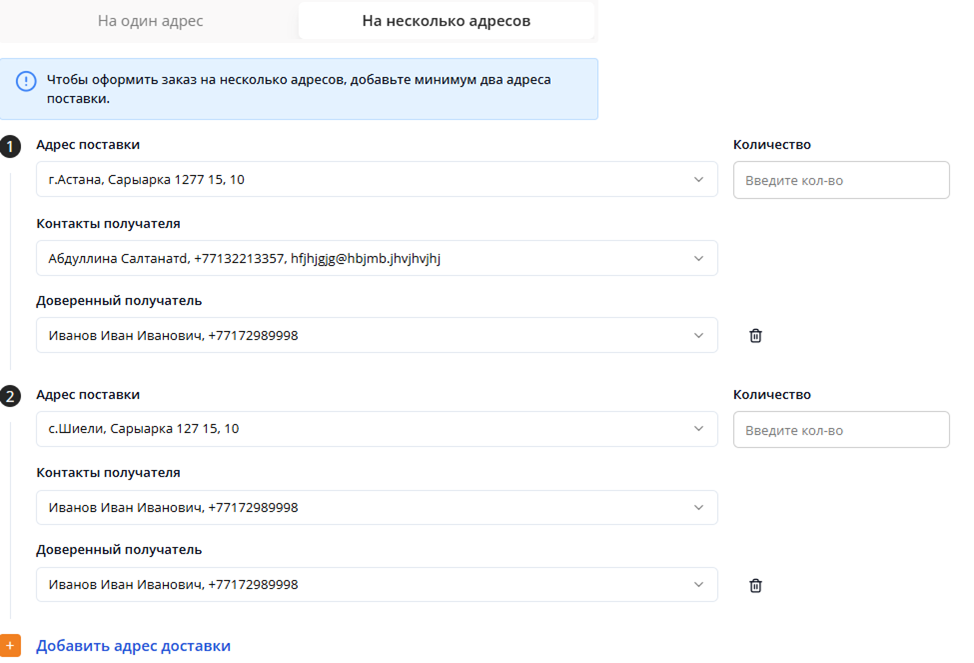
Task: Click the blue info icon in banner
Action: click(x=26, y=81)
